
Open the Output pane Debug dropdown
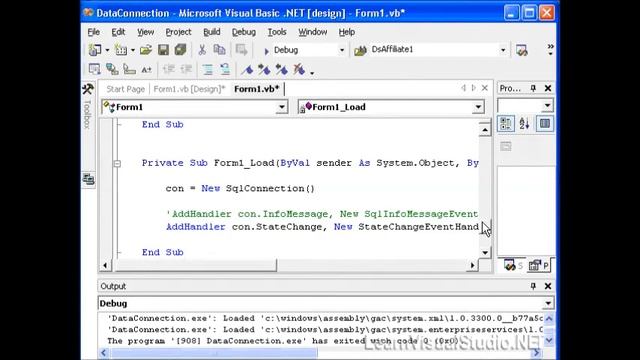(x=548, y=303)
